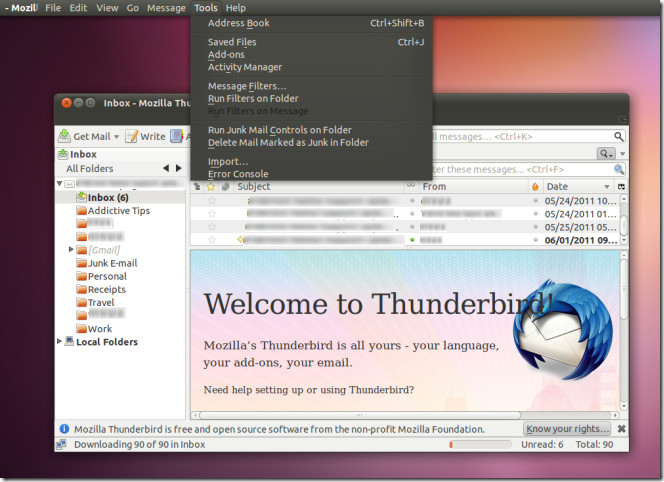This screenshot has width=664, height=482.
Task: Sort by starred column header
Action: coord(211,186)
